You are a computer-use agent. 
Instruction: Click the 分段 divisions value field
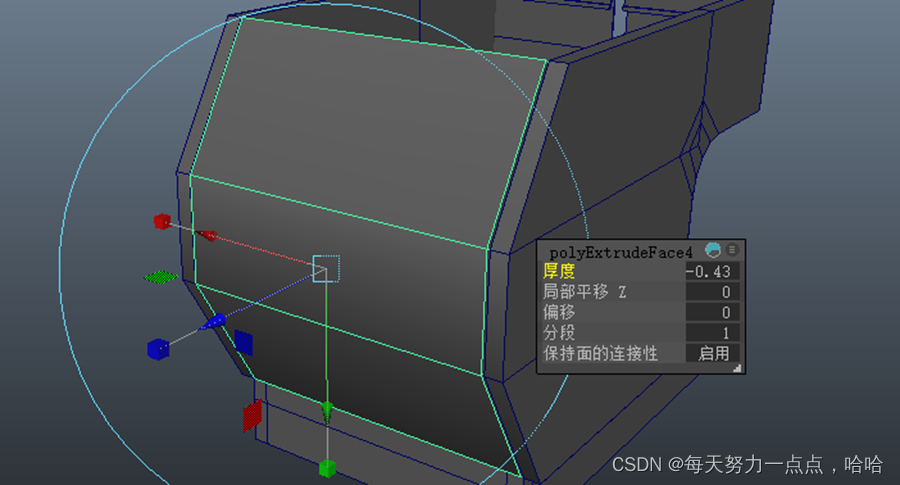712,333
